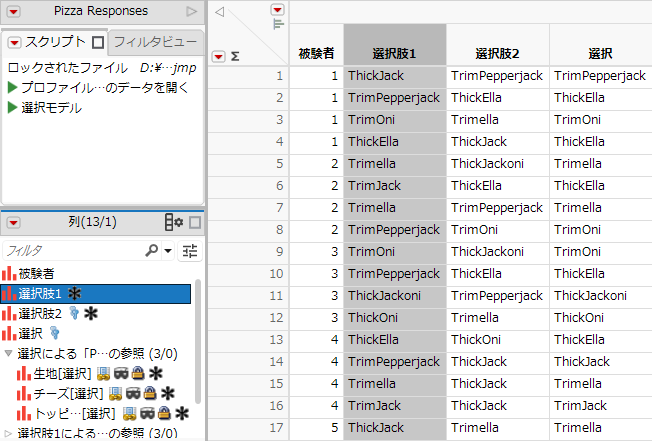The width and height of the screenshot is (652, 441).
Task: Click the column list settings gear icon
Action: coord(173,222)
